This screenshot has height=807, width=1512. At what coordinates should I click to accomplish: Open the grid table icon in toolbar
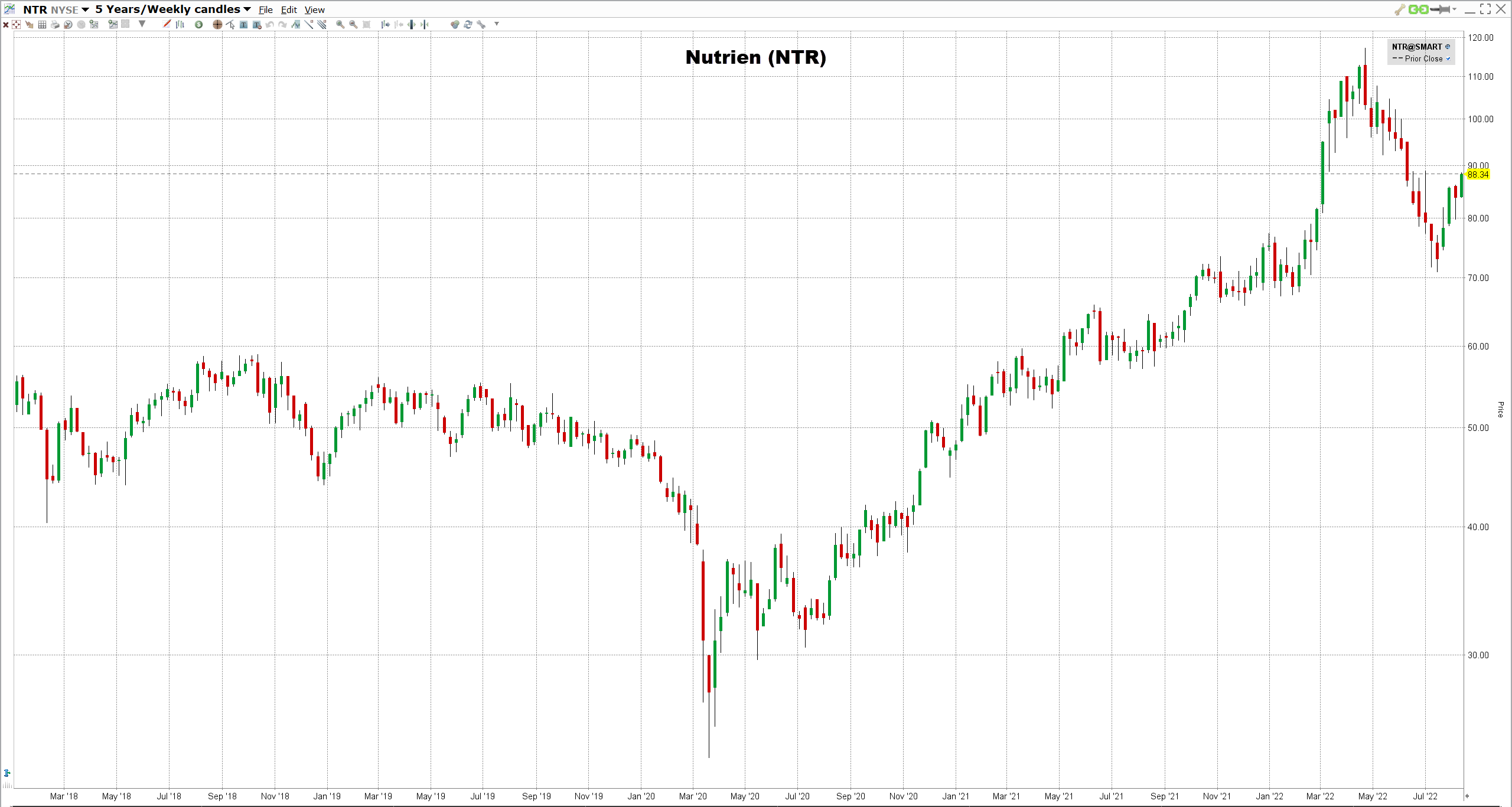pyautogui.click(x=42, y=24)
